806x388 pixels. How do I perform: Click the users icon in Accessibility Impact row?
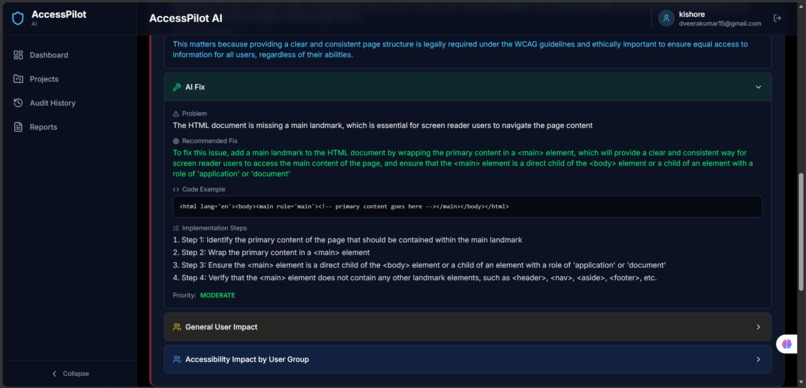click(177, 359)
